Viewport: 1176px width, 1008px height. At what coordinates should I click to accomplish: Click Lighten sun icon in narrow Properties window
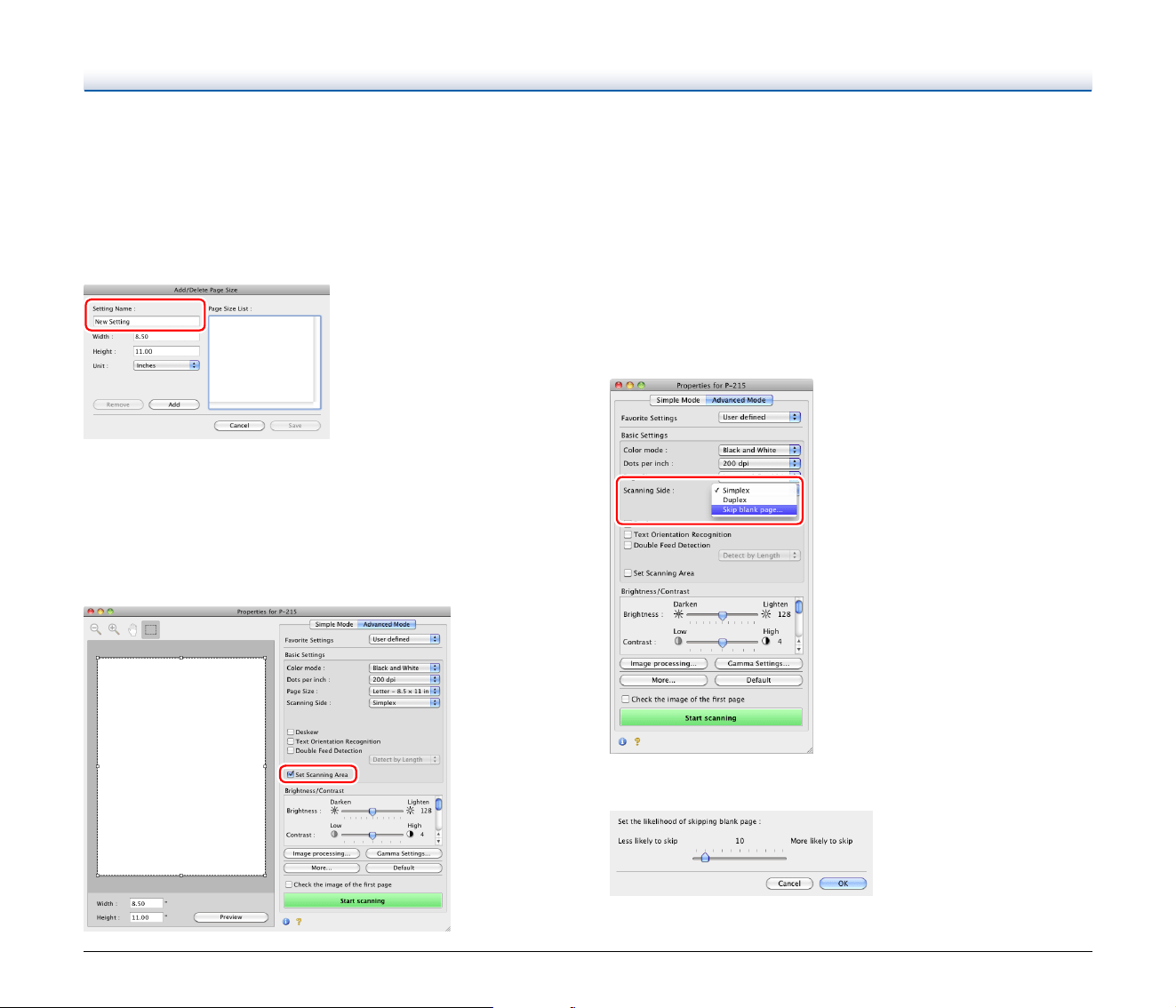click(x=766, y=614)
